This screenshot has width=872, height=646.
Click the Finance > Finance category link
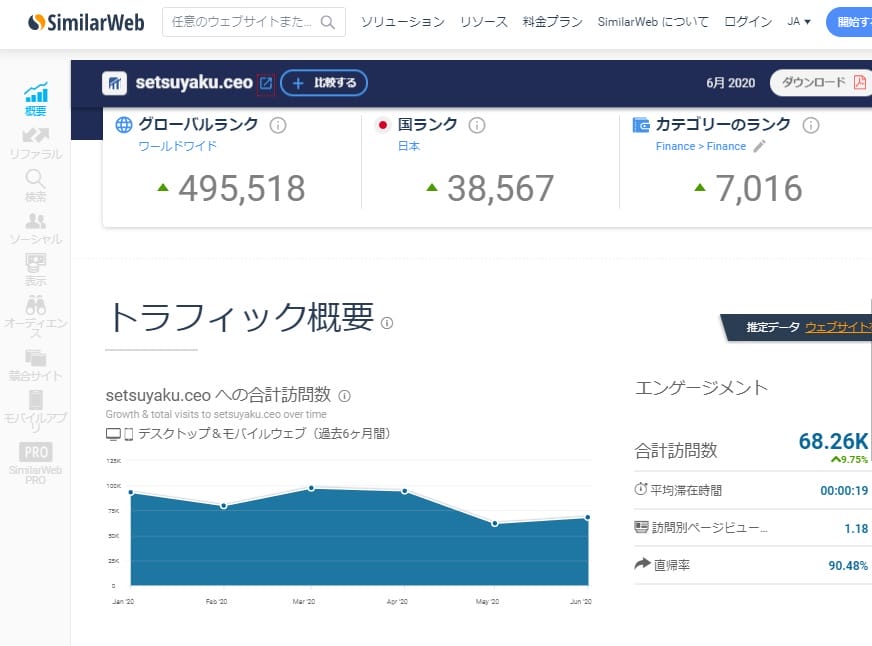701,146
